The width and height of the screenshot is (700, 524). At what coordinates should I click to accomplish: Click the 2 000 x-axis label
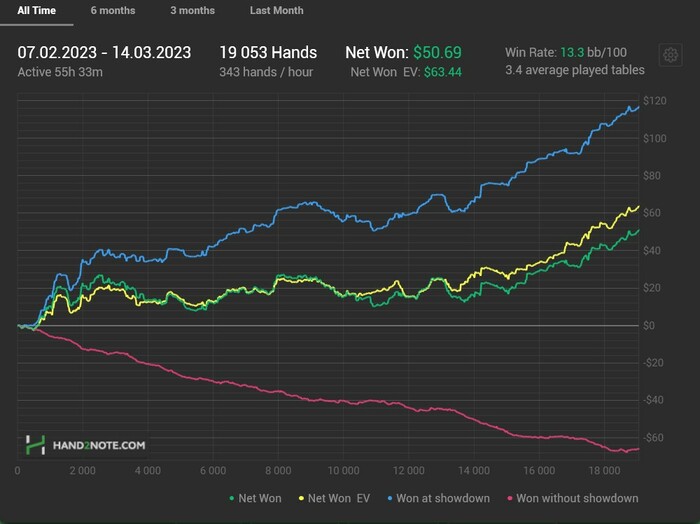(83, 470)
